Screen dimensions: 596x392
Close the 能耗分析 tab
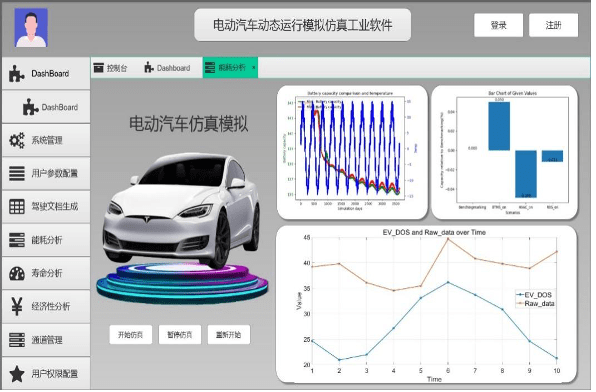coord(254,68)
